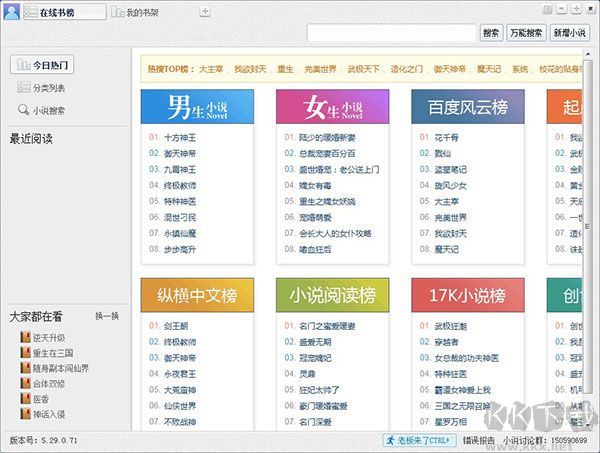Open 小说搜索 in the sidebar

41,111
